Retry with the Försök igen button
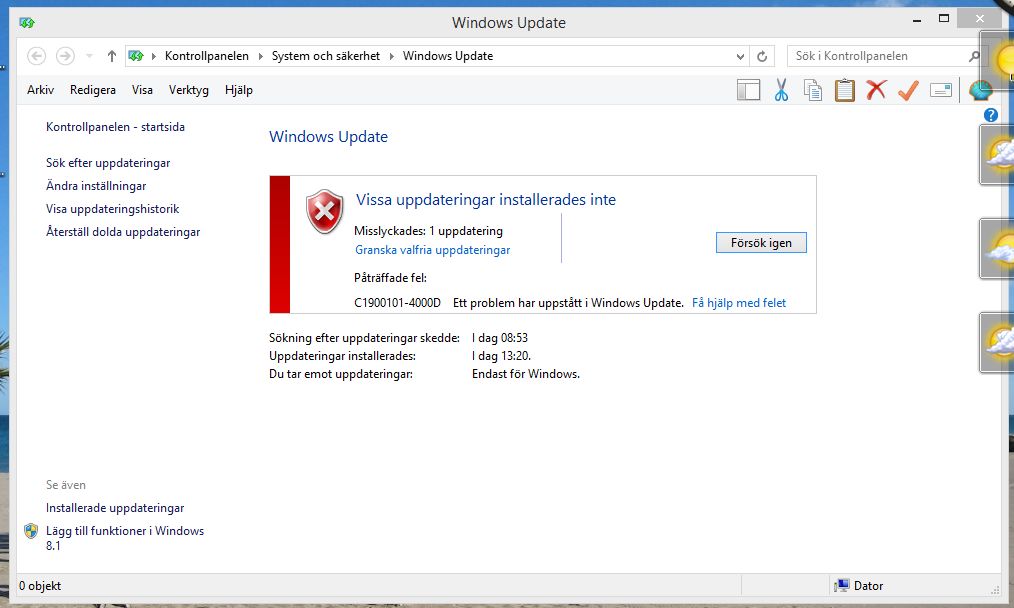 [x=761, y=243]
